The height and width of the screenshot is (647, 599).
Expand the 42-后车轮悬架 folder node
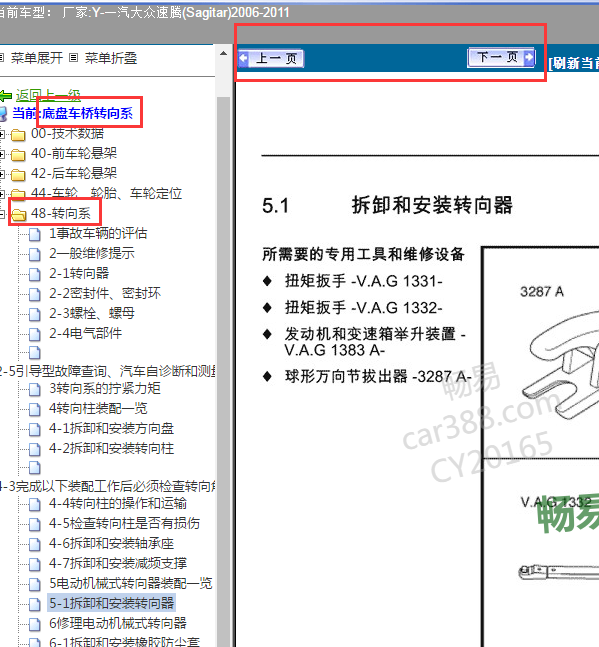pos(2,174)
